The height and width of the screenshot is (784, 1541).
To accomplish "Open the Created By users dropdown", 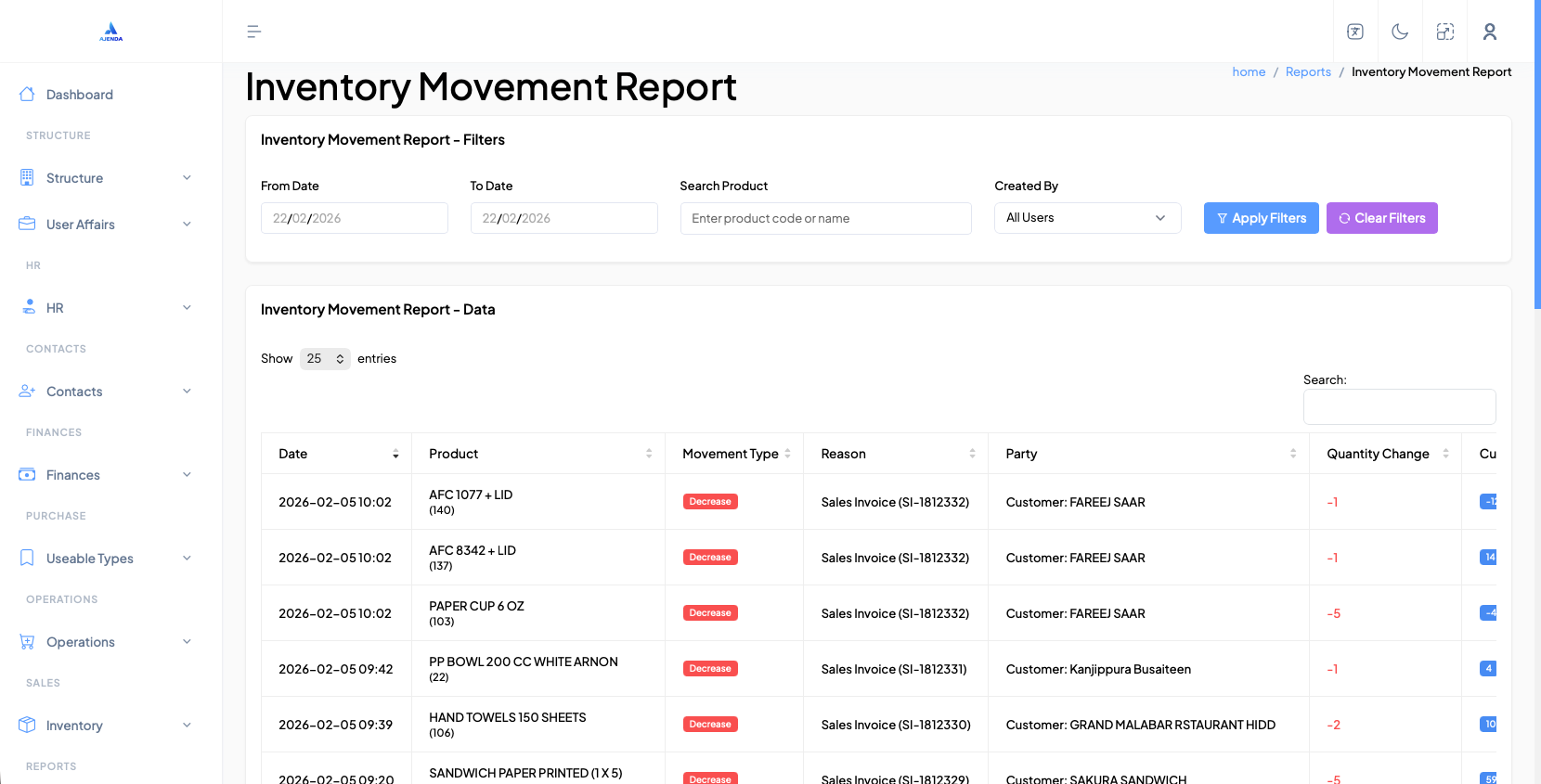I will coord(1087,218).
